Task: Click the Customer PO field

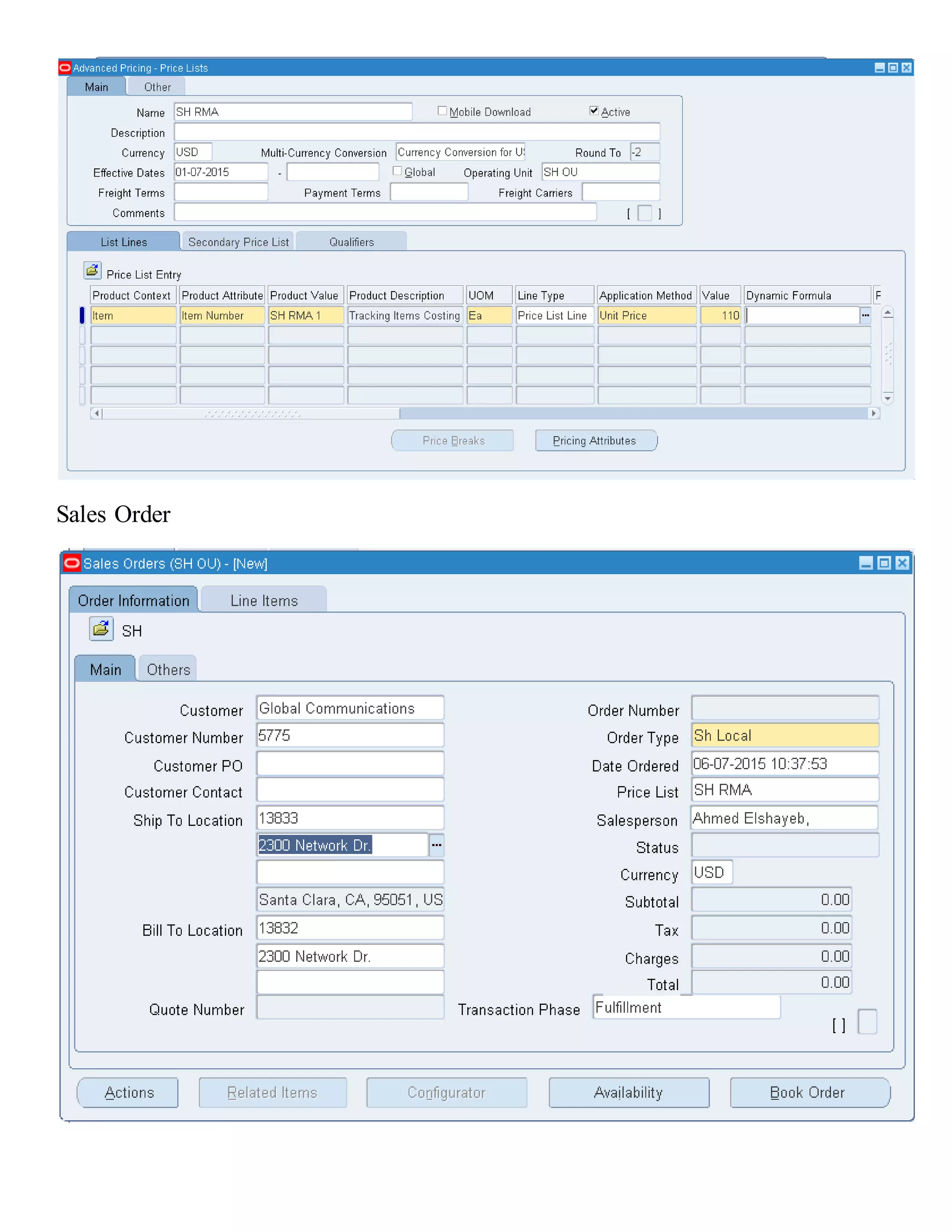Action: coord(350,763)
